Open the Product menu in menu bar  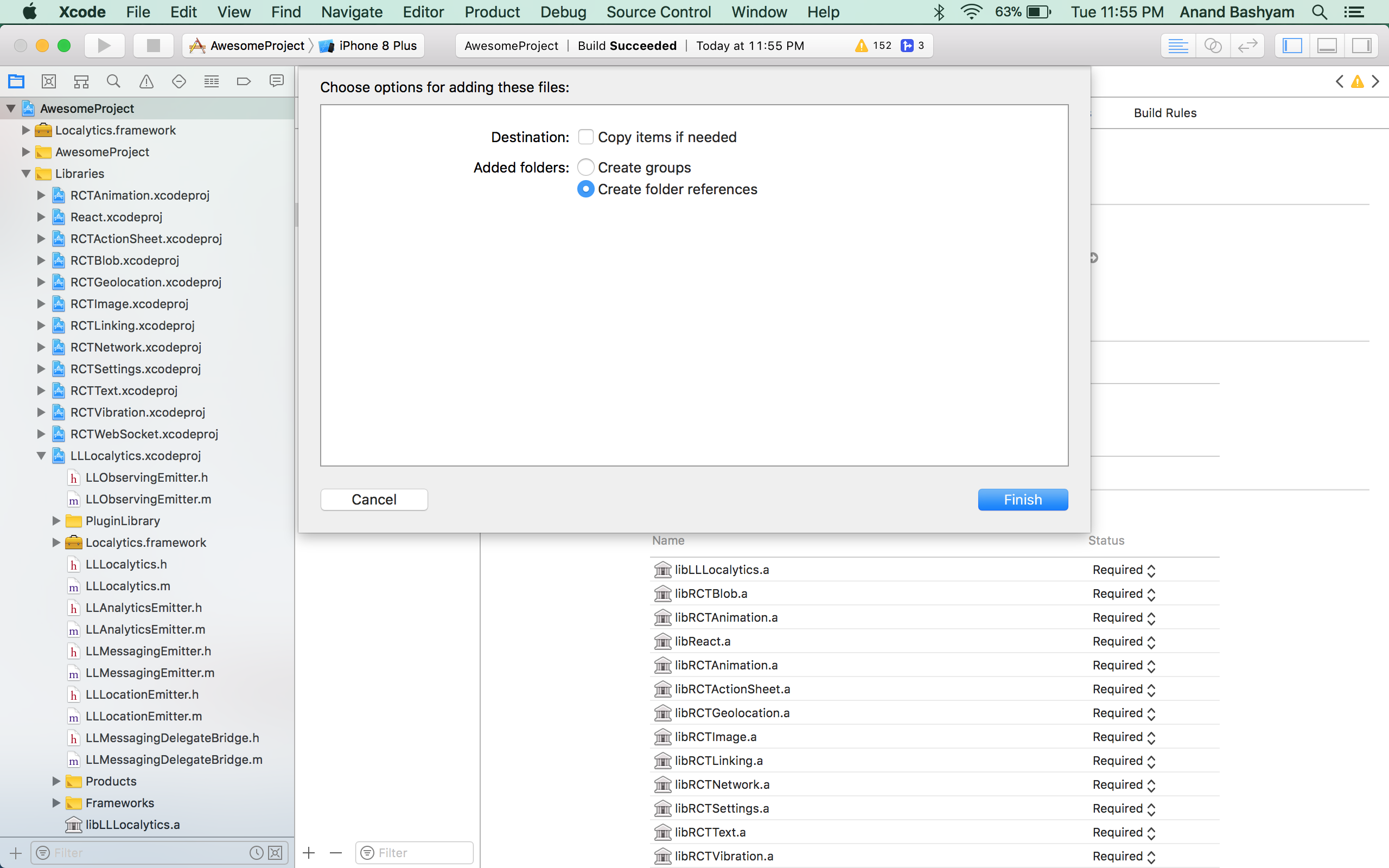[491, 11]
